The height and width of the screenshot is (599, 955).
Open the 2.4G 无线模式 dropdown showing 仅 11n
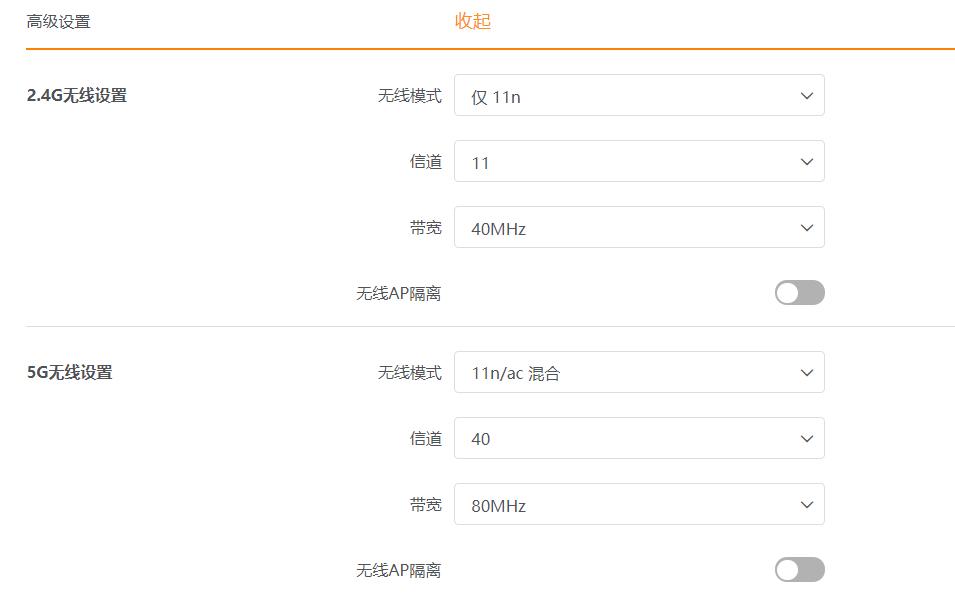point(639,95)
